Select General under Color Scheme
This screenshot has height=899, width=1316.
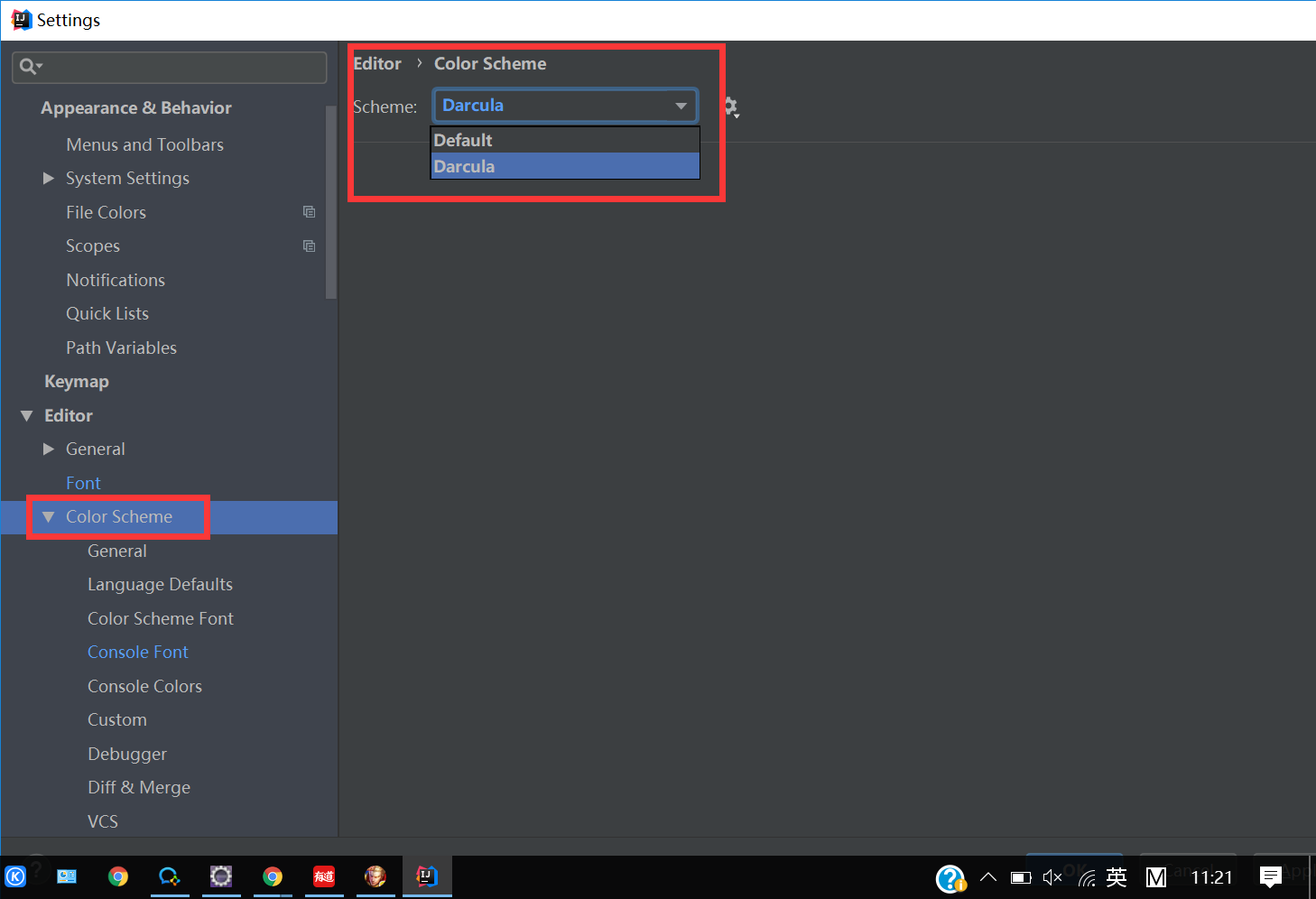coord(117,551)
